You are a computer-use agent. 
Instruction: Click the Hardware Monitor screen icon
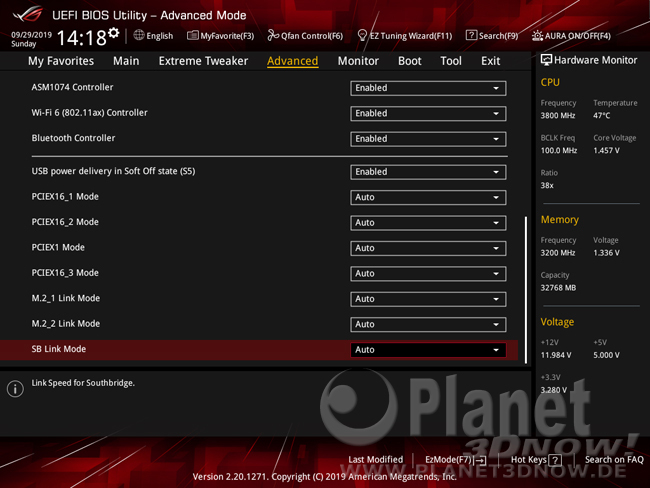point(546,60)
